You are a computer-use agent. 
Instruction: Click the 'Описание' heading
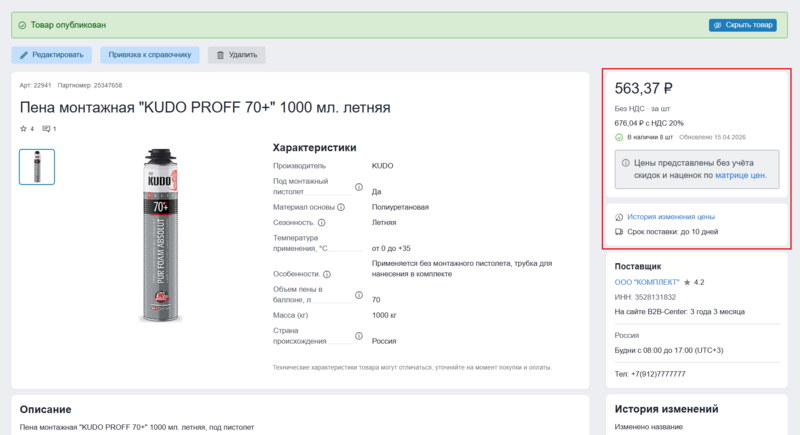45,410
